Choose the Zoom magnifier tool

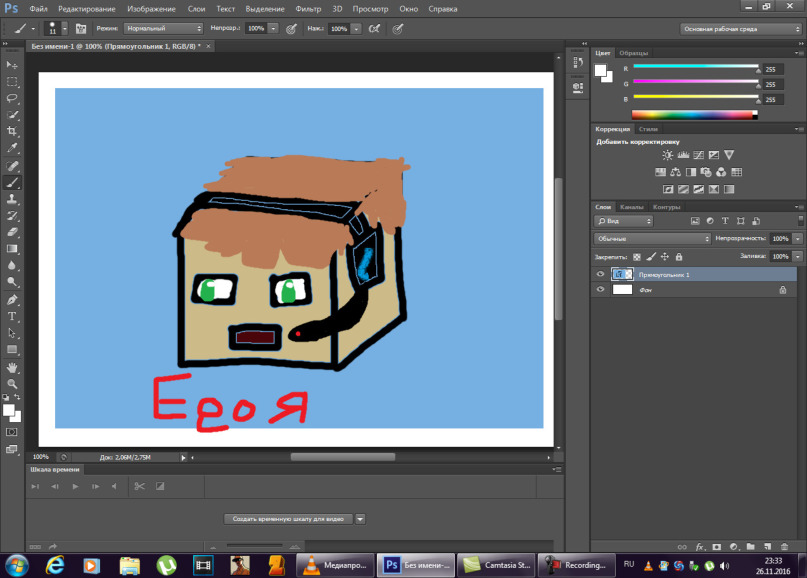(x=12, y=383)
